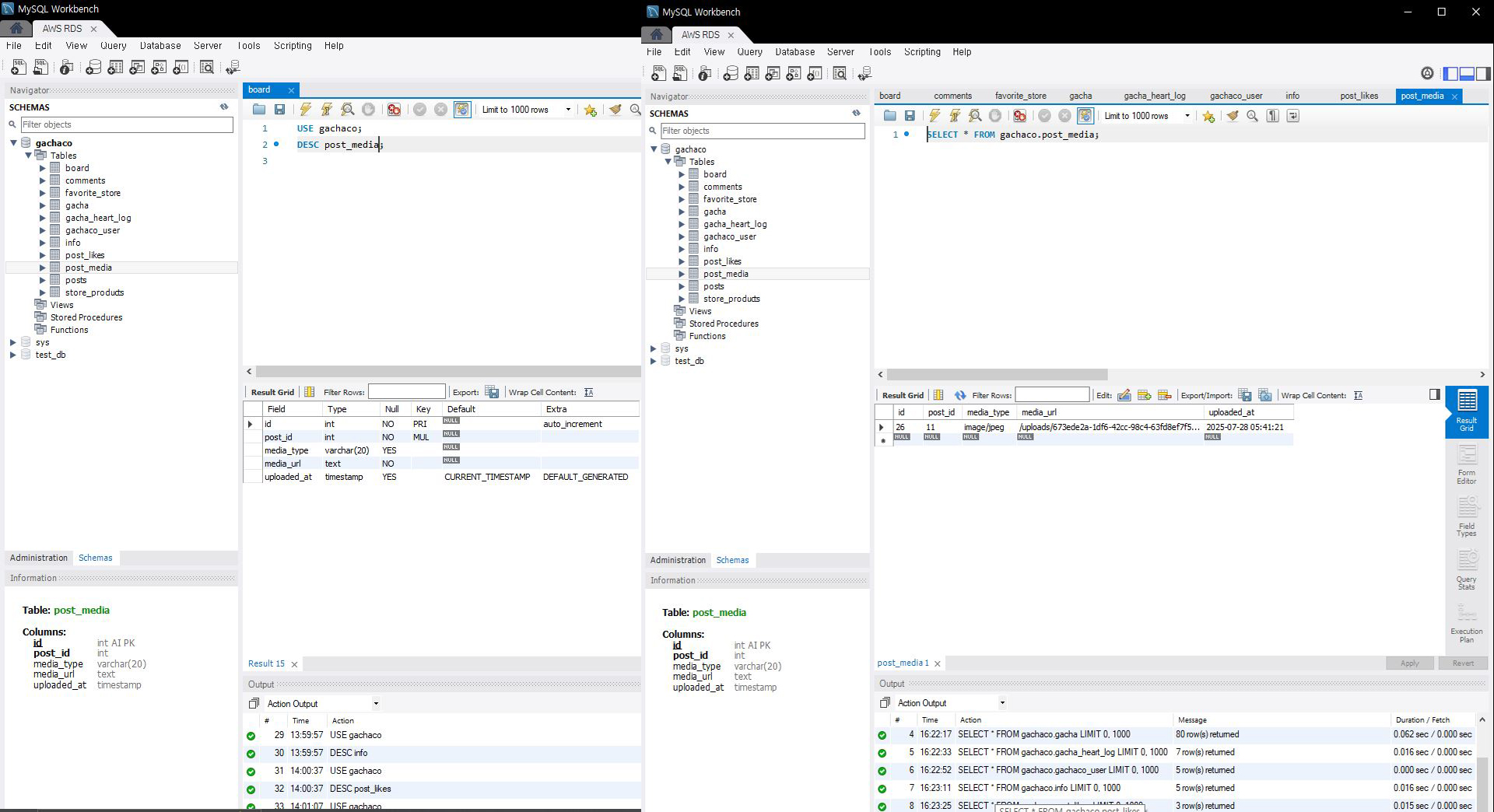
Task: Click explain query magnifier in right window
Action: coord(975,116)
